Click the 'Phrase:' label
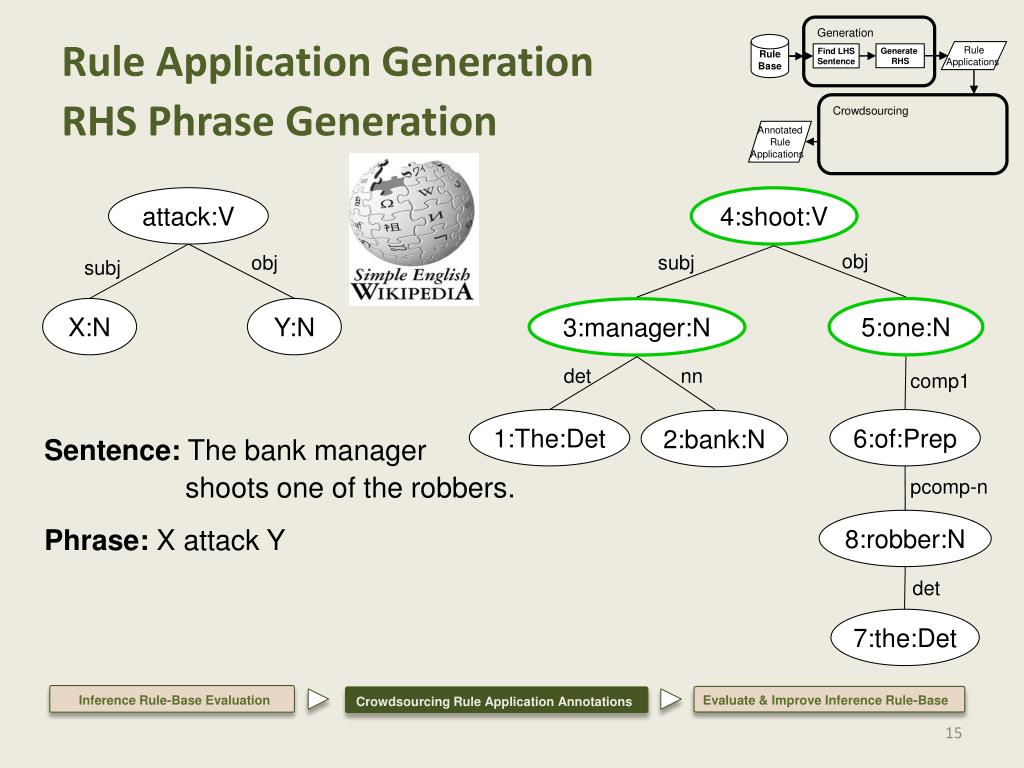The height and width of the screenshot is (768, 1024). click(97, 540)
